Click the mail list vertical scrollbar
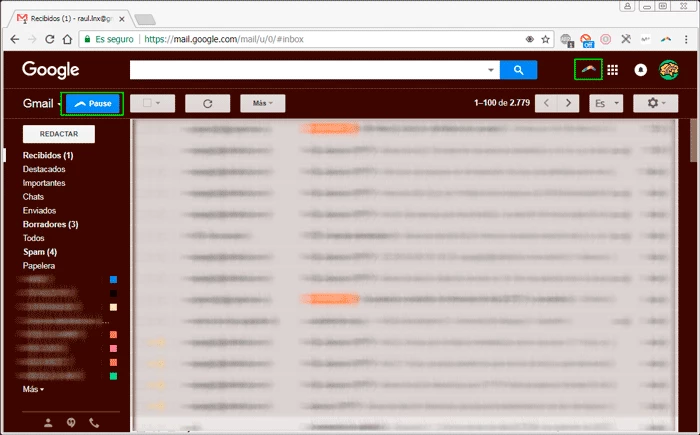 coord(693,141)
